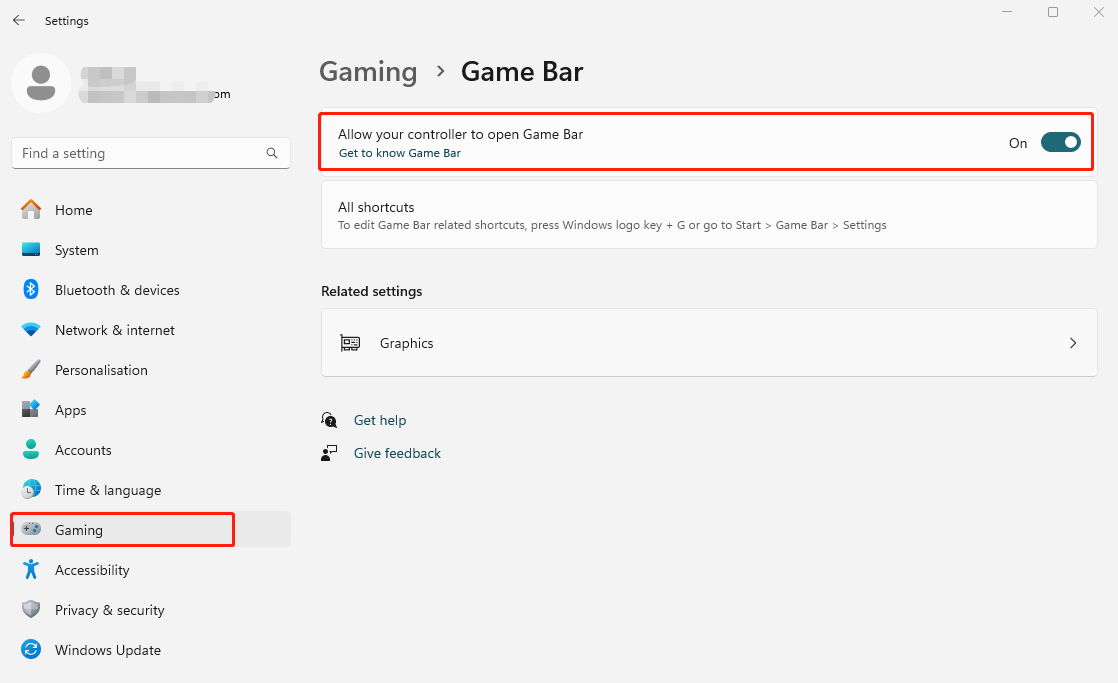Click the Time & language clock icon
This screenshot has height=683, width=1118.
point(31,489)
